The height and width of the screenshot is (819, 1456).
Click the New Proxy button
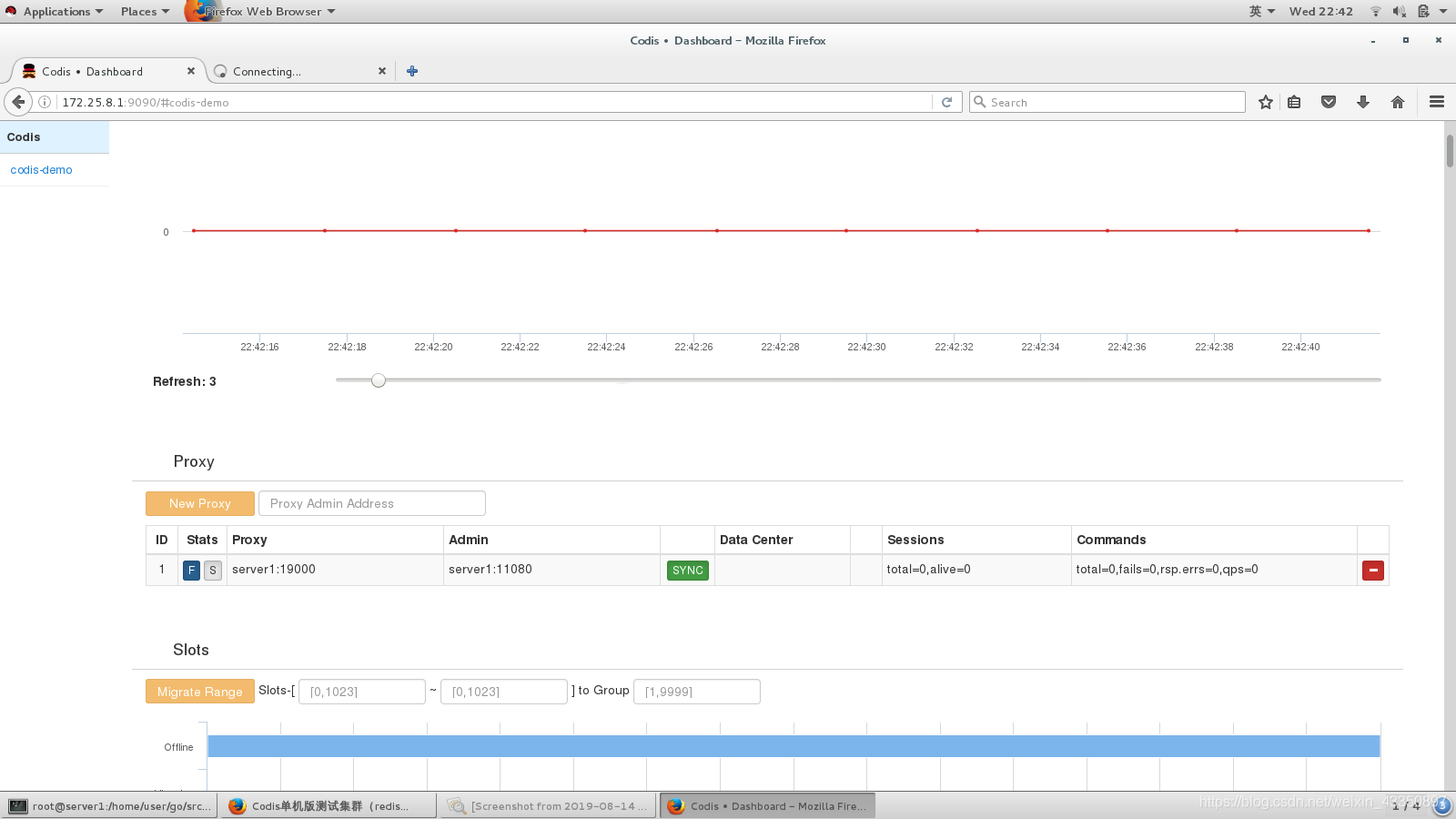pyautogui.click(x=200, y=503)
